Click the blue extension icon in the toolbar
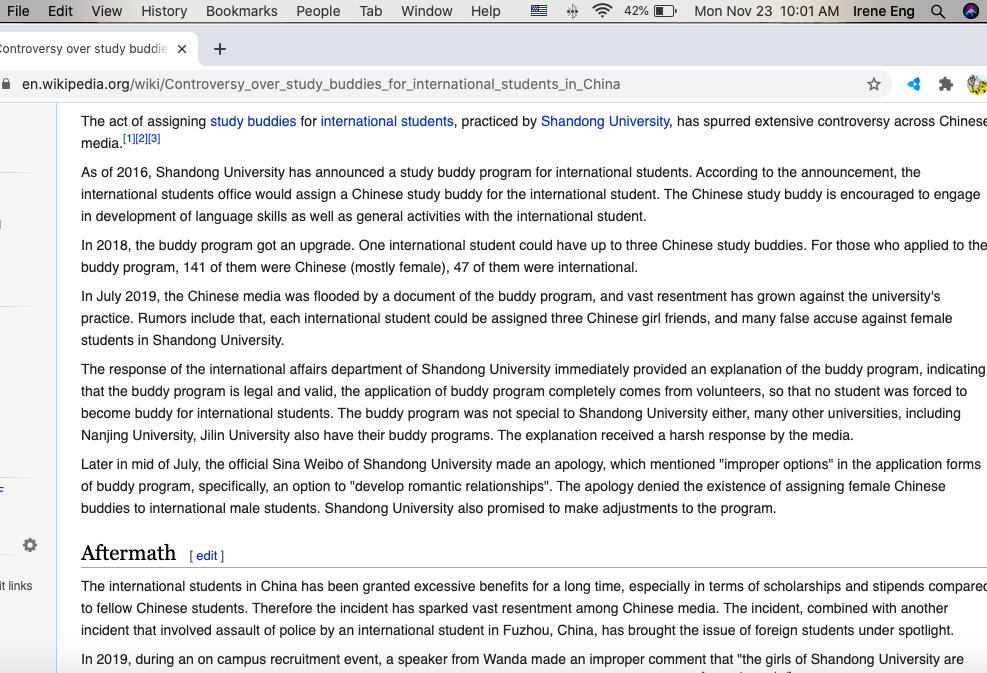Viewport: 987px width, 673px height. [x=913, y=84]
